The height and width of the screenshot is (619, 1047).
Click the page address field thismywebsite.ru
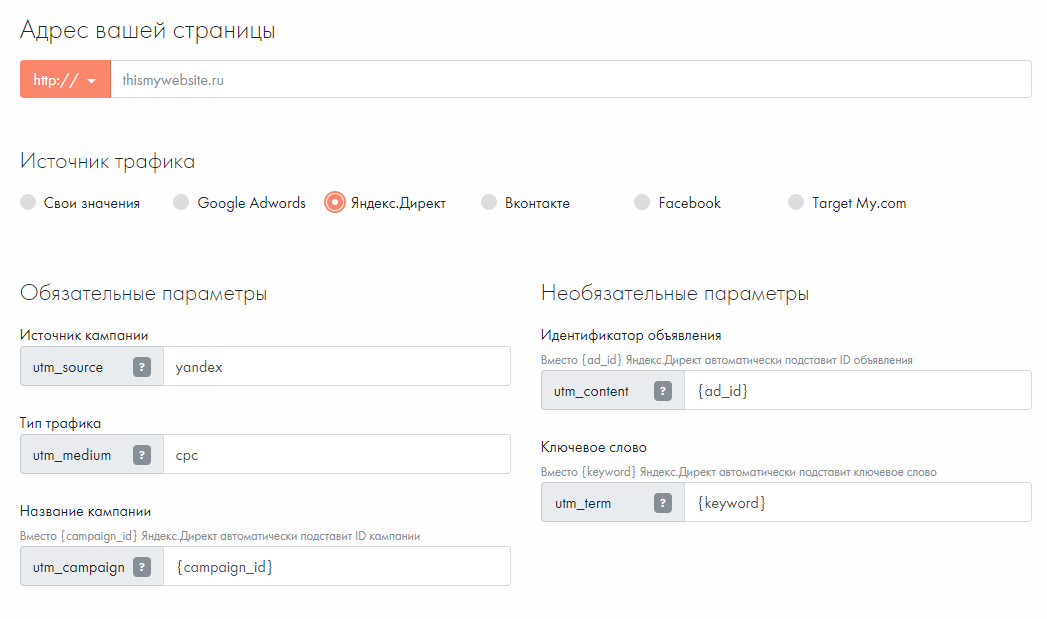(x=571, y=79)
